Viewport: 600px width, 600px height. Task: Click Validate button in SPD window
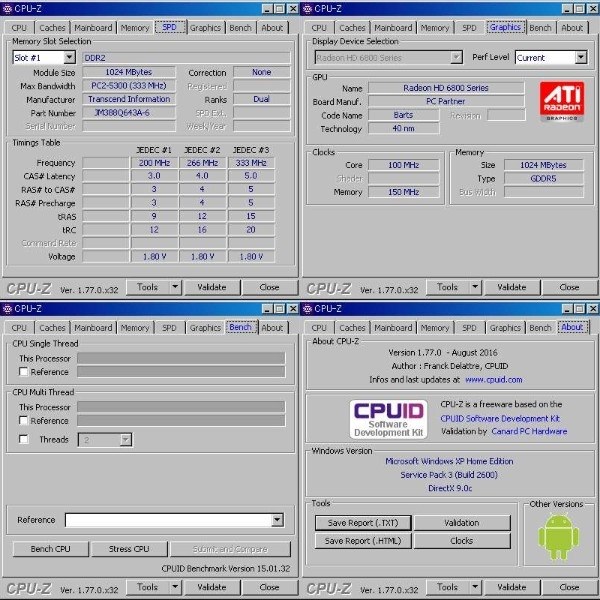coord(212,287)
